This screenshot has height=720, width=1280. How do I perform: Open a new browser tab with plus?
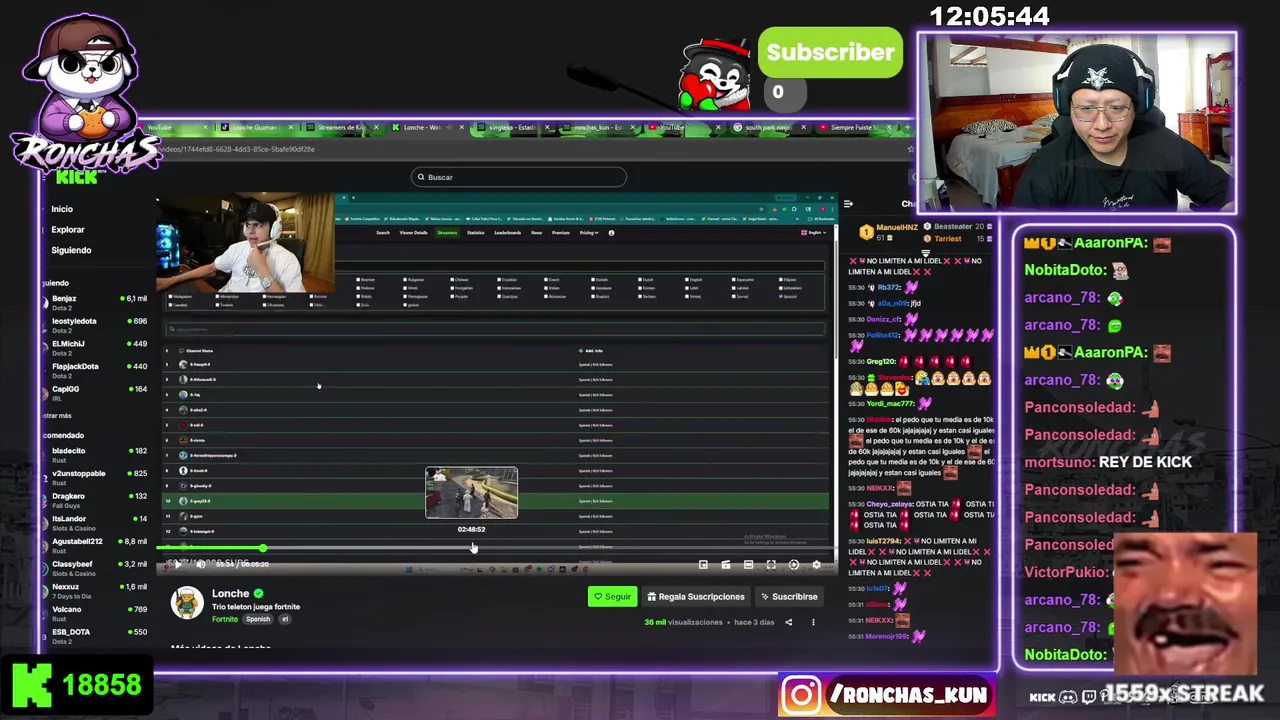[x=908, y=127]
